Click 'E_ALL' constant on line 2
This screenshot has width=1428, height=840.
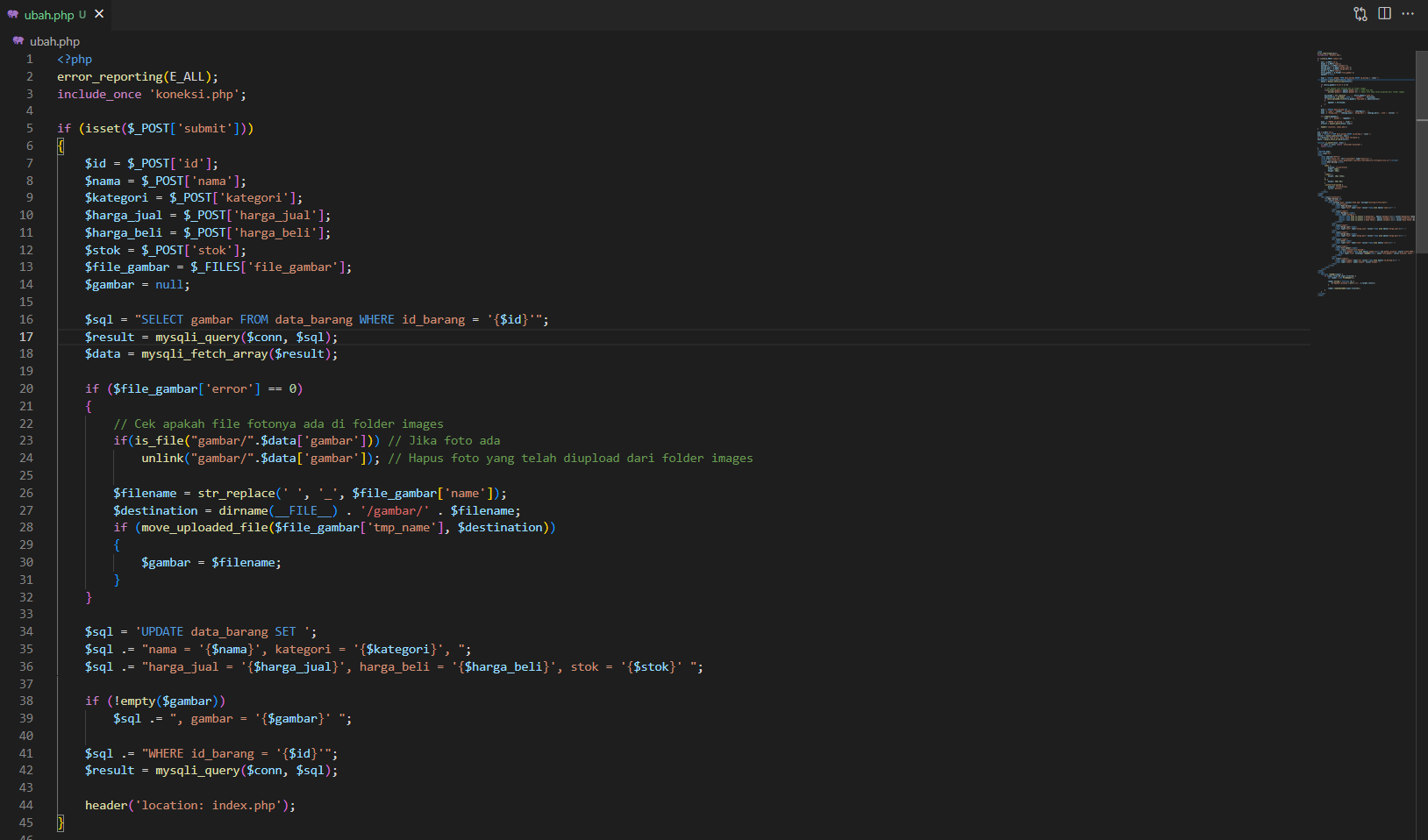187,77
